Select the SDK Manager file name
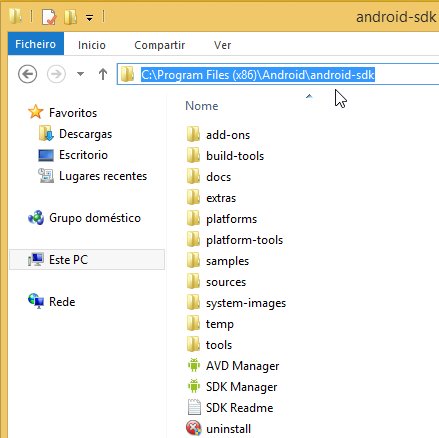 coord(242,387)
